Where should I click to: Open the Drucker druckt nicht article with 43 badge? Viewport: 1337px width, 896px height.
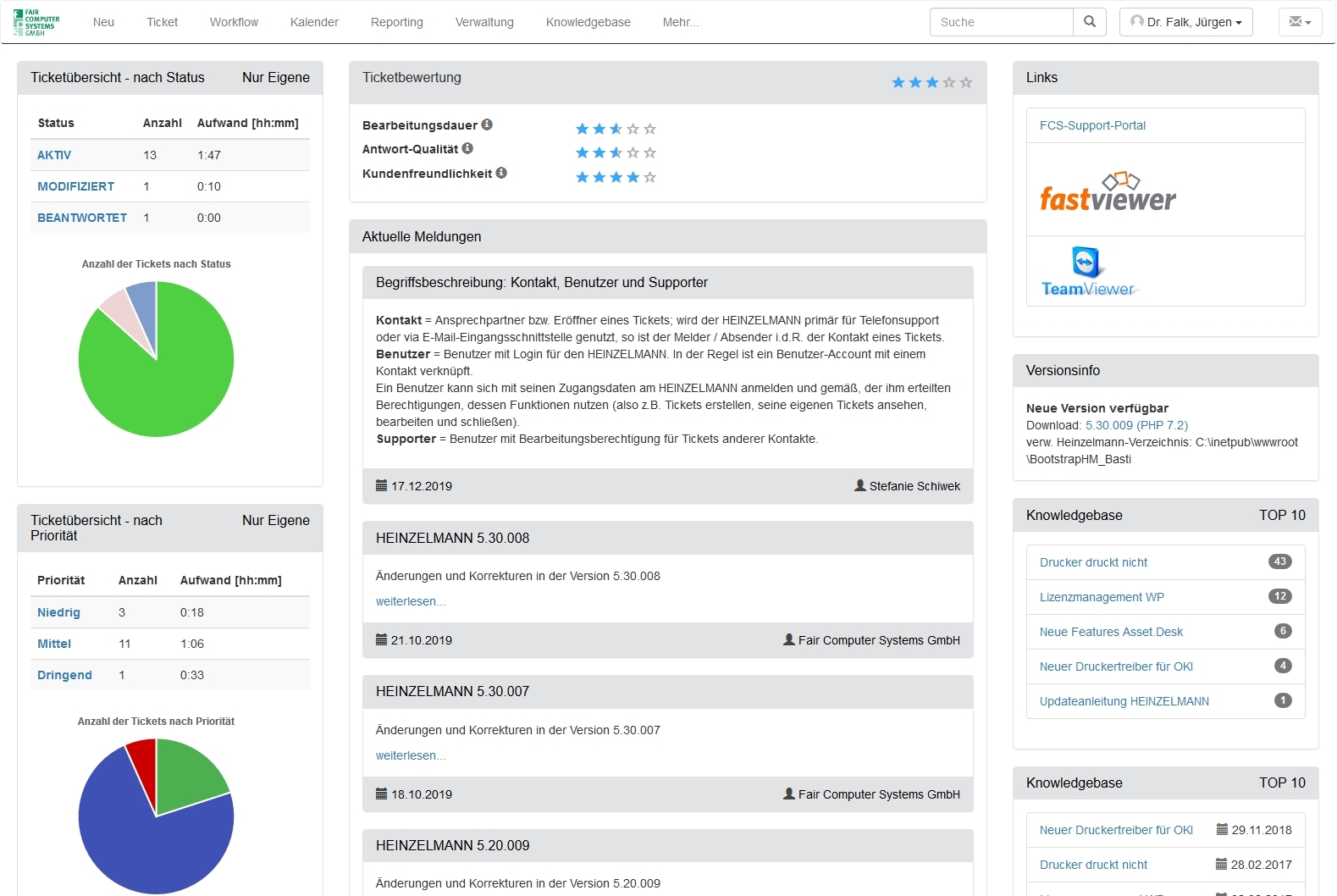tap(1093, 562)
